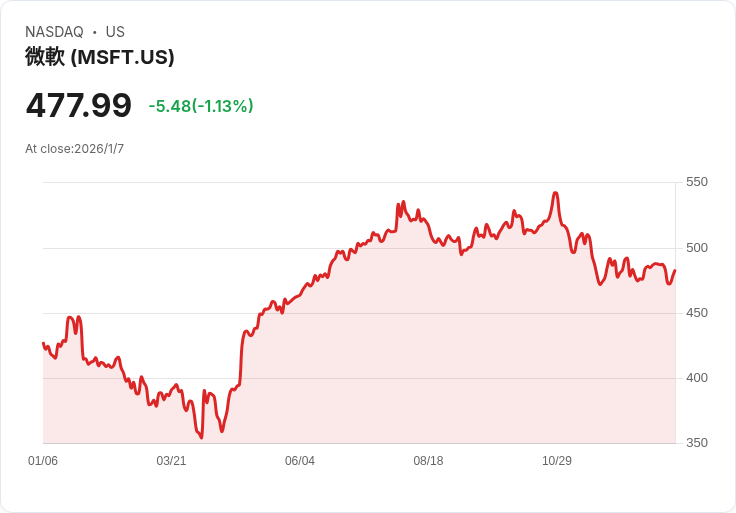This screenshot has width=736, height=513.
Task: Select the 06/04 date on the x-axis
Action: (x=300, y=461)
